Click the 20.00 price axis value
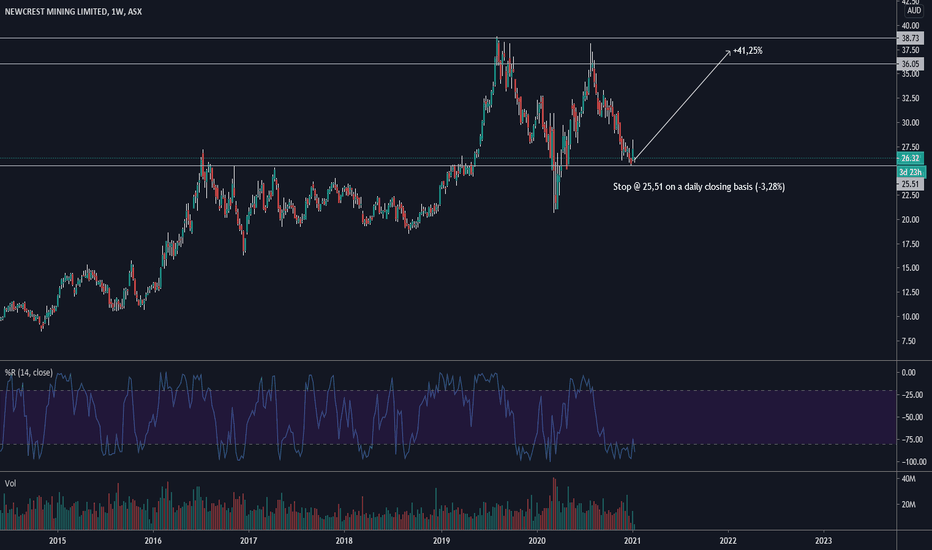The width and height of the screenshot is (932, 550). coord(910,220)
